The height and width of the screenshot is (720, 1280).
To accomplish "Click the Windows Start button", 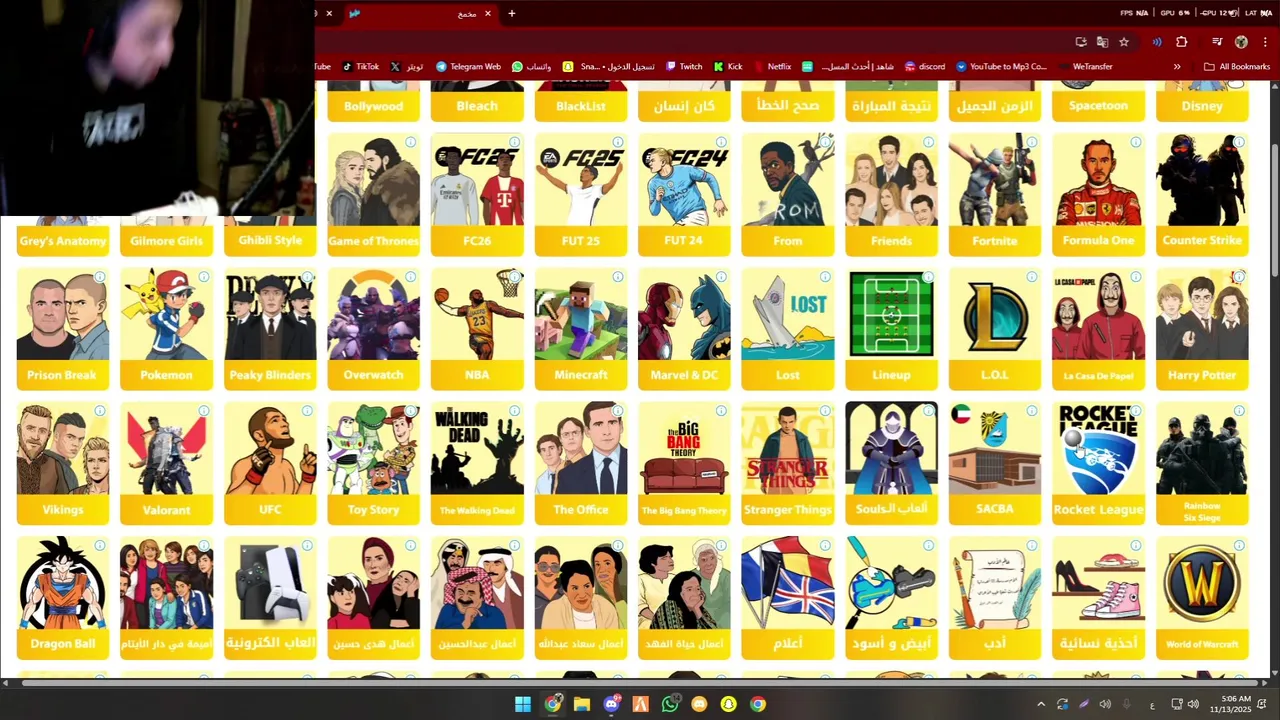I will point(523,704).
